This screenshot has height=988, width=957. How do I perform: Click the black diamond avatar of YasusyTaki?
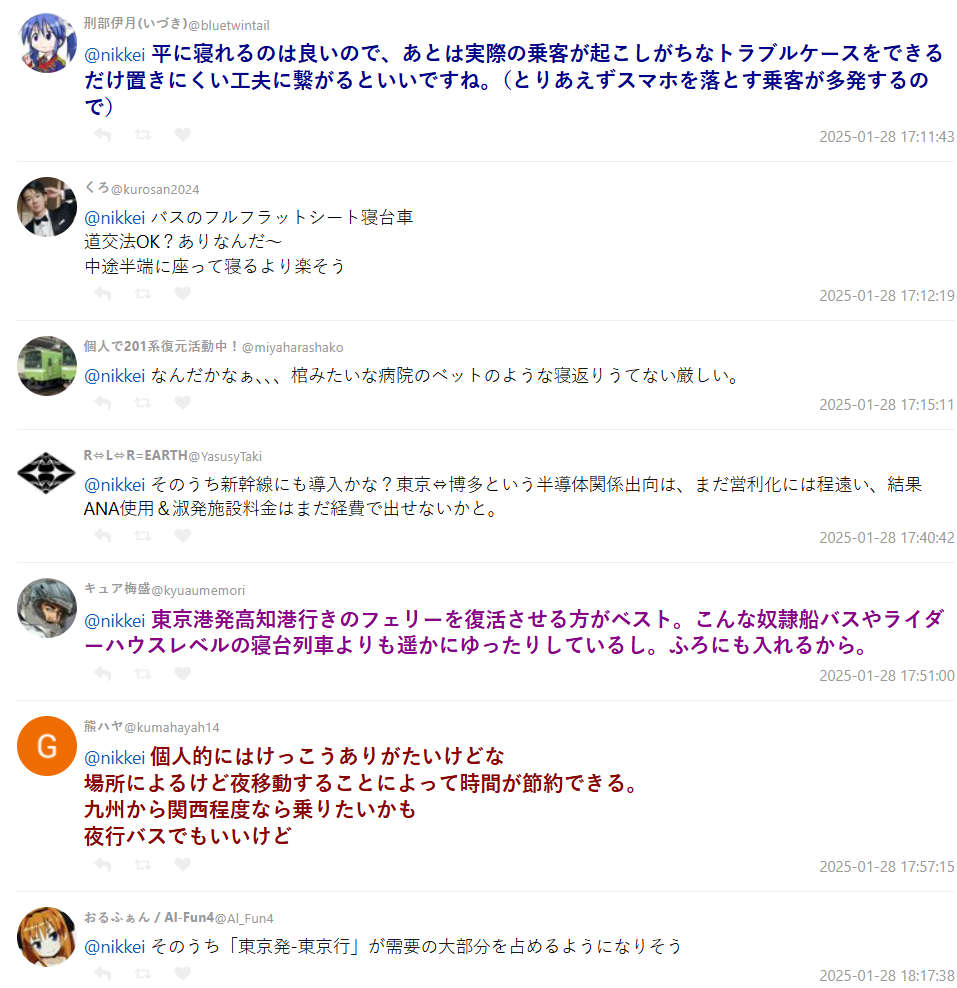(x=47, y=473)
